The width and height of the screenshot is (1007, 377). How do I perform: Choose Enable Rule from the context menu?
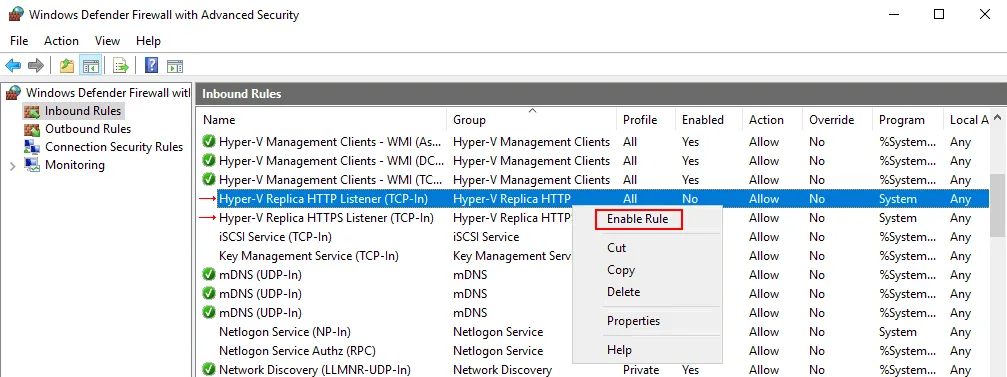(x=638, y=219)
